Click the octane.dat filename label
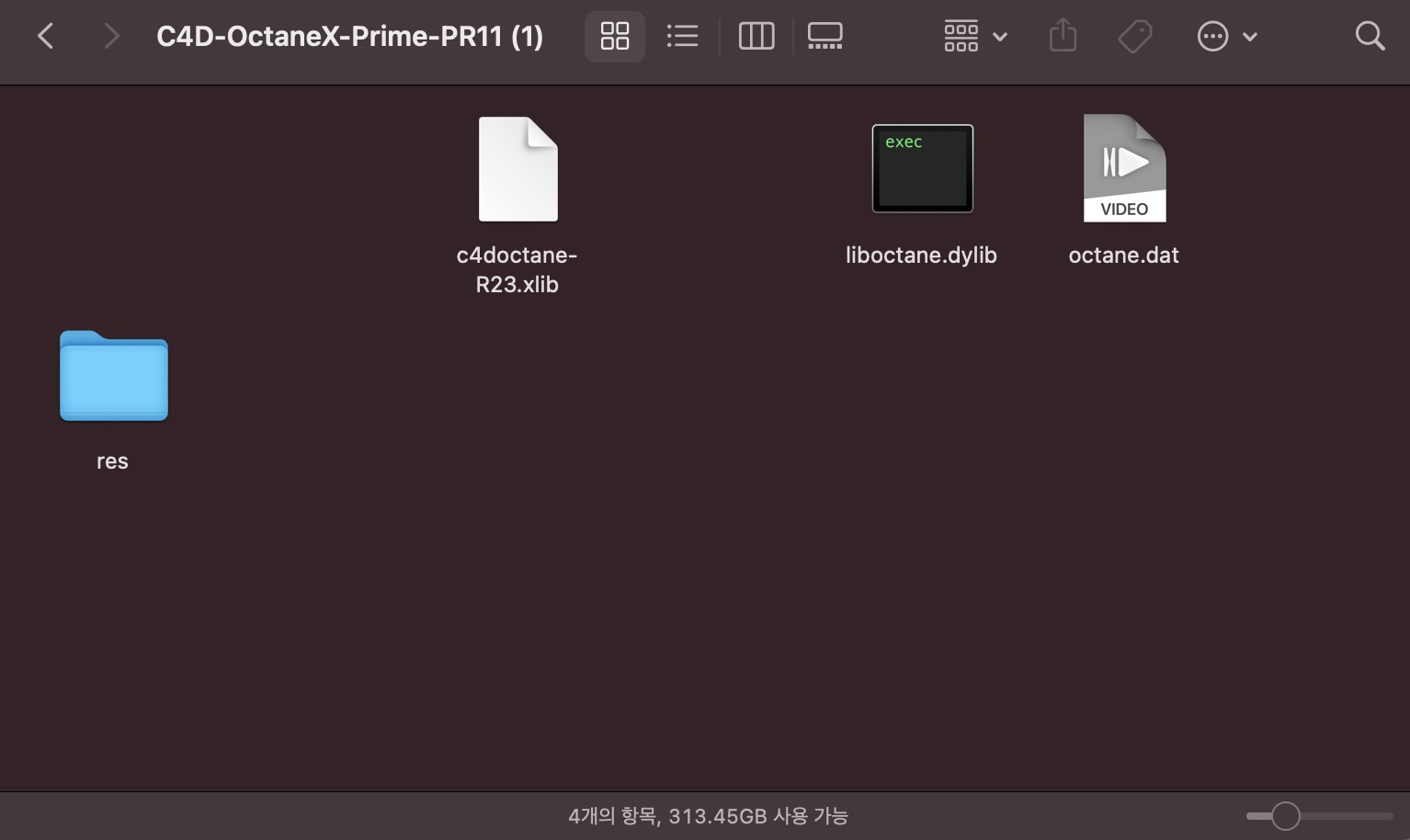The image size is (1410, 840). point(1123,255)
